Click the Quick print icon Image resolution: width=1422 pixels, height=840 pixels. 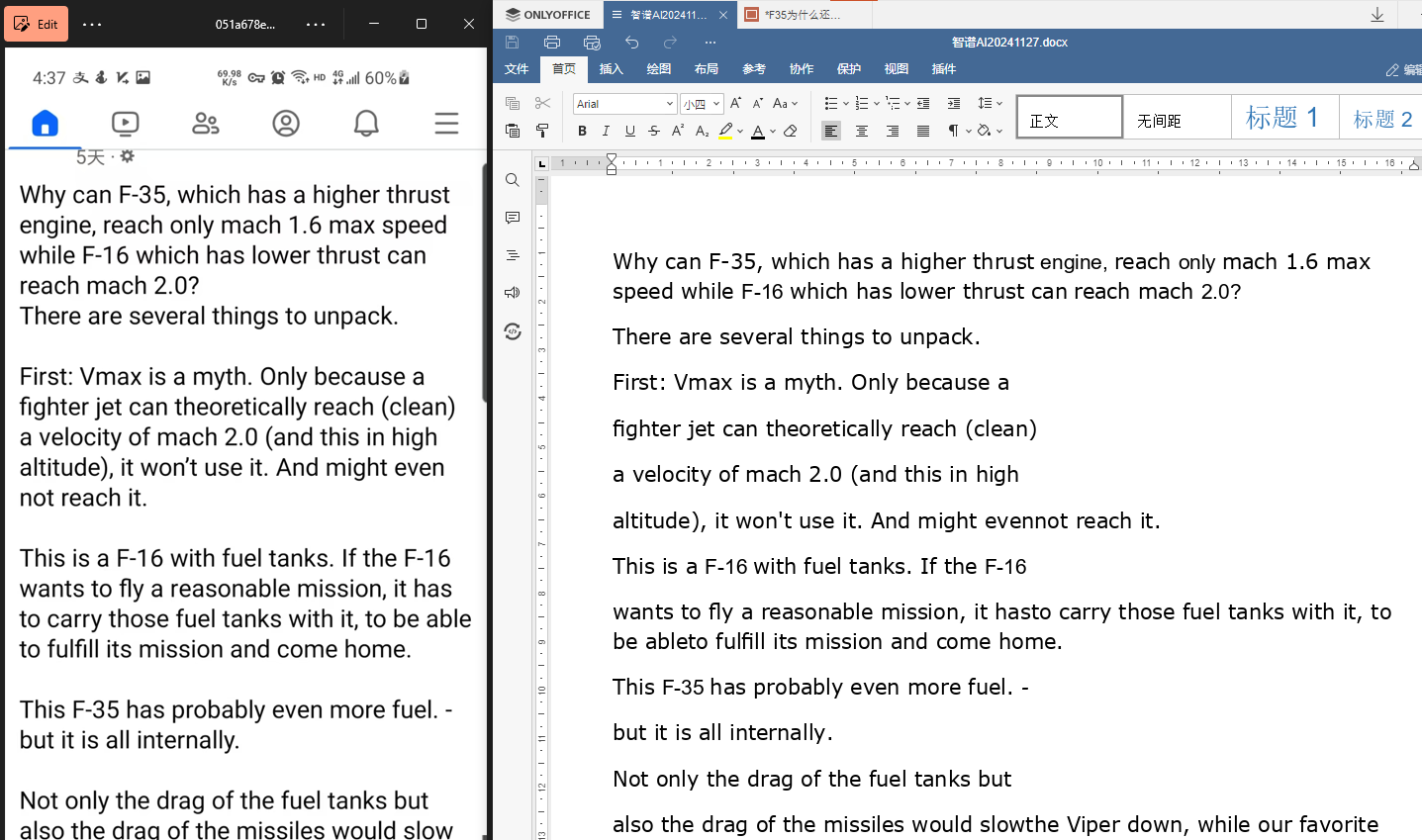pyautogui.click(x=592, y=42)
